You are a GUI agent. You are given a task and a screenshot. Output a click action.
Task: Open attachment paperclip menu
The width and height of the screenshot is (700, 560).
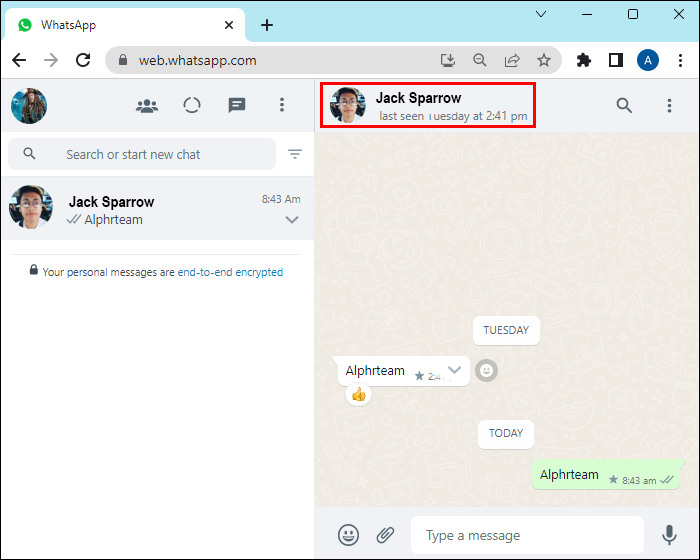(385, 535)
